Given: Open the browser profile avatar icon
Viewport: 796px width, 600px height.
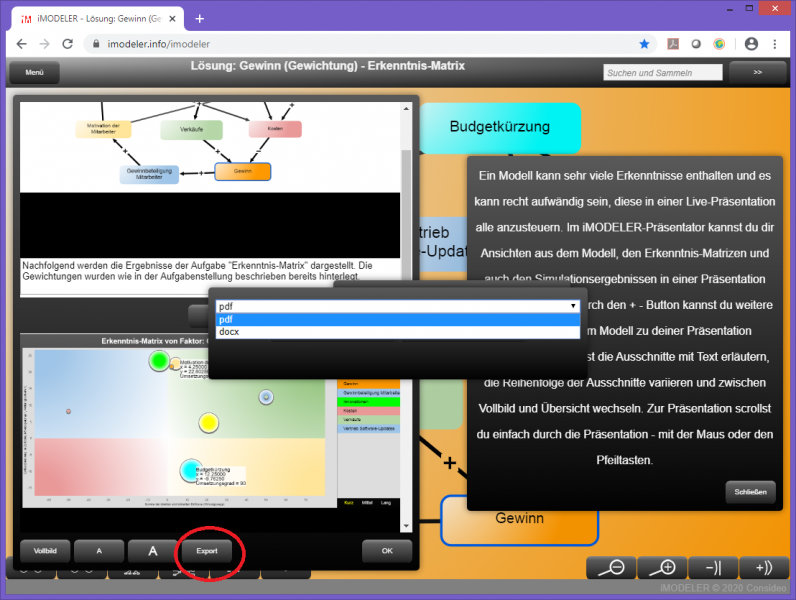Looking at the screenshot, I should [751, 44].
